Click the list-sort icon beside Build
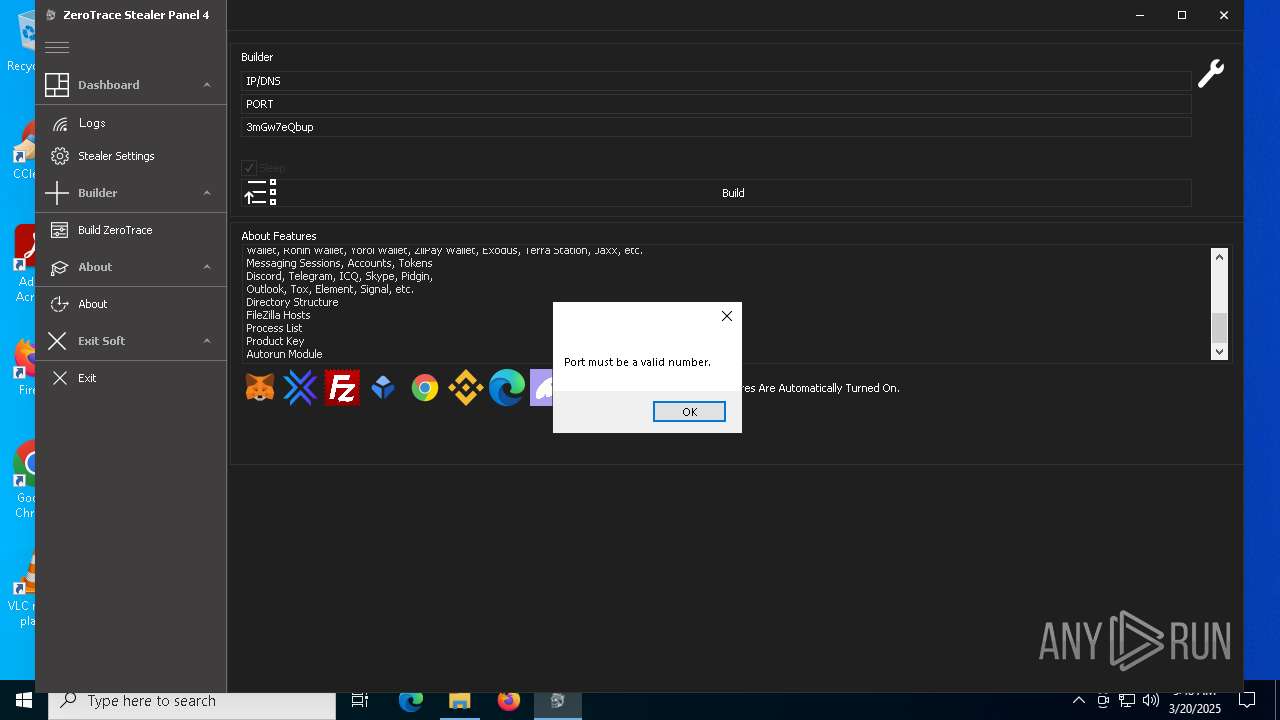 (x=260, y=193)
